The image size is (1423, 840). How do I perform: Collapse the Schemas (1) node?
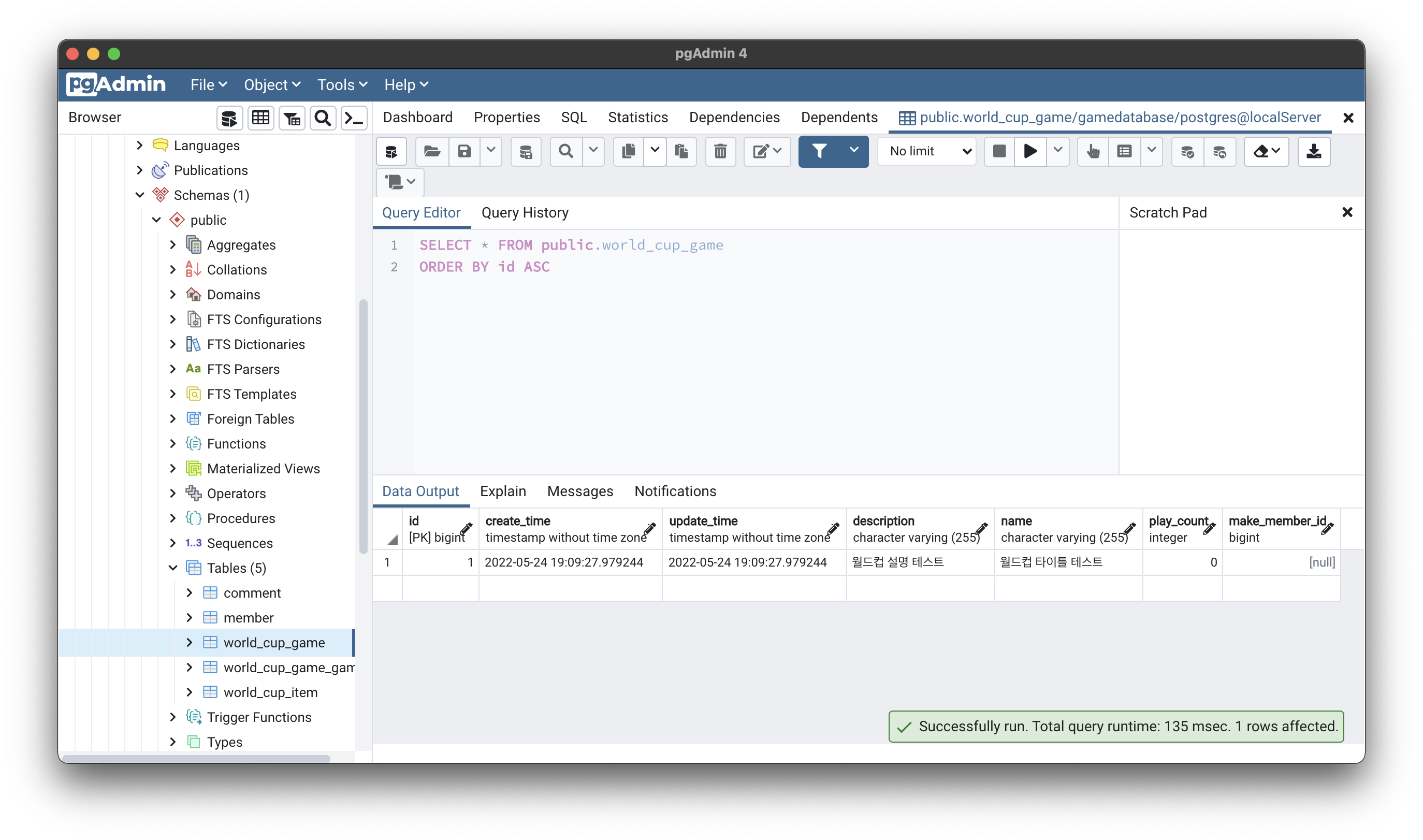pyautogui.click(x=140, y=195)
